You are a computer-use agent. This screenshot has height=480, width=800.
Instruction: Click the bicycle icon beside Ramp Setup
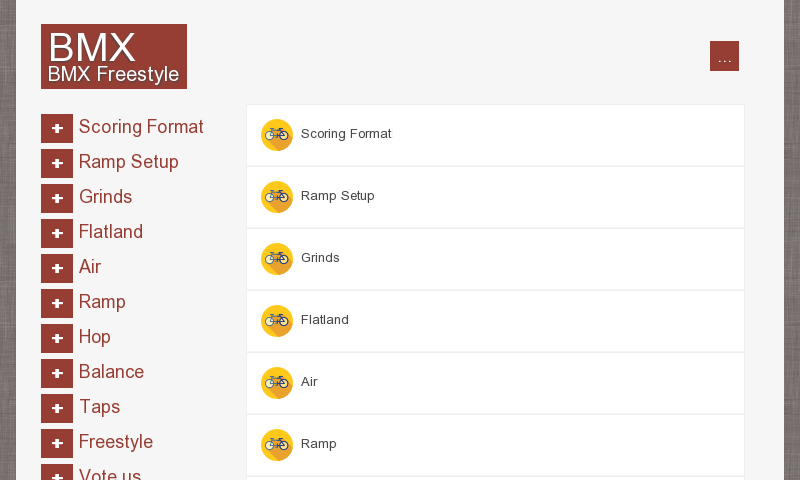277,197
